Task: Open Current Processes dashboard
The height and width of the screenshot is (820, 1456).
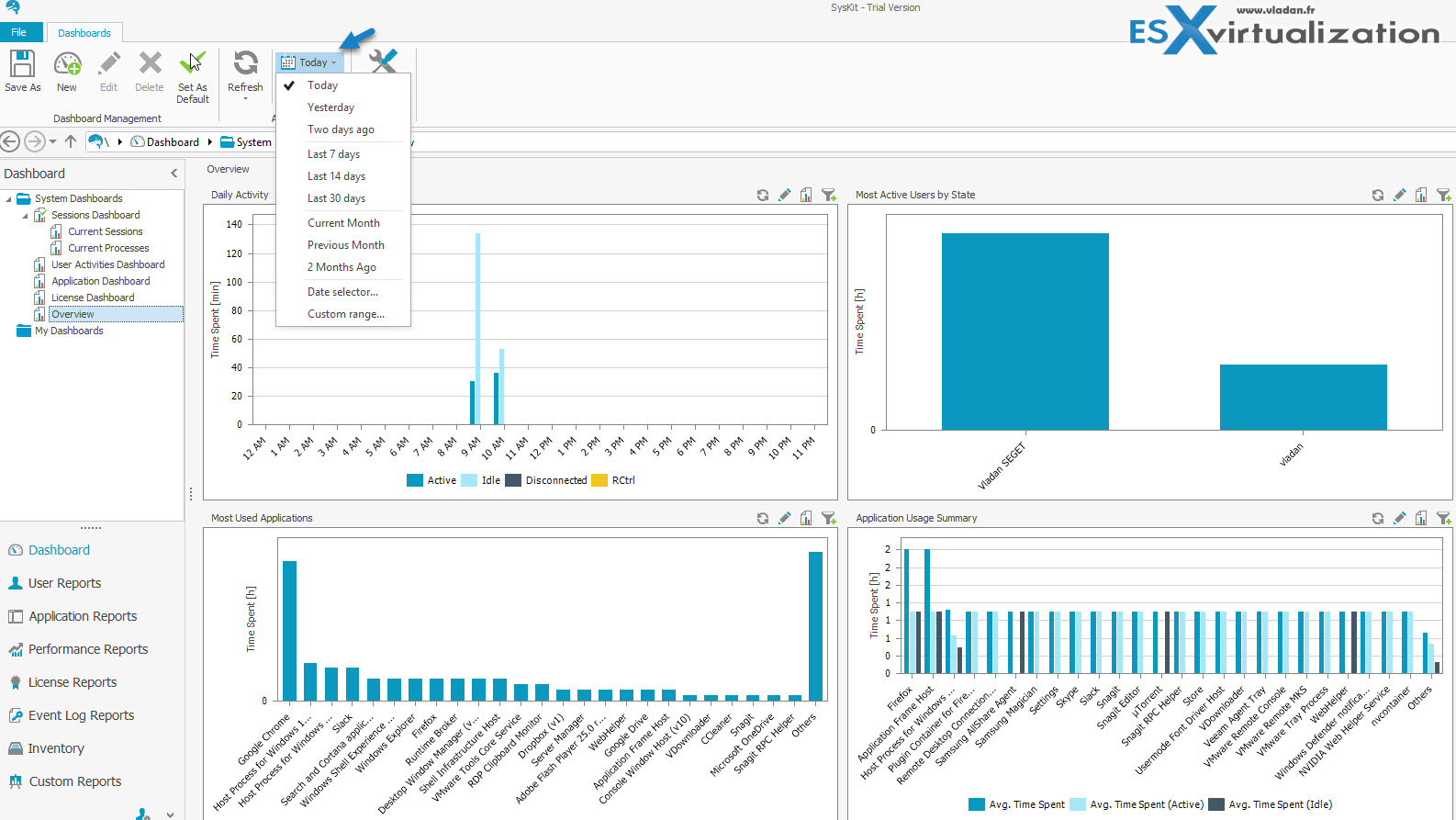Action: coord(108,248)
